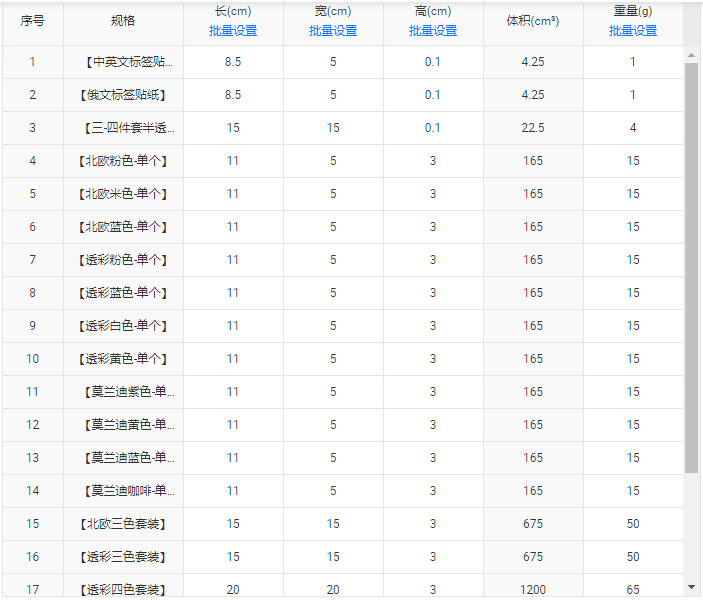
Task: Click width field 15 in row 3
Action: point(333,128)
